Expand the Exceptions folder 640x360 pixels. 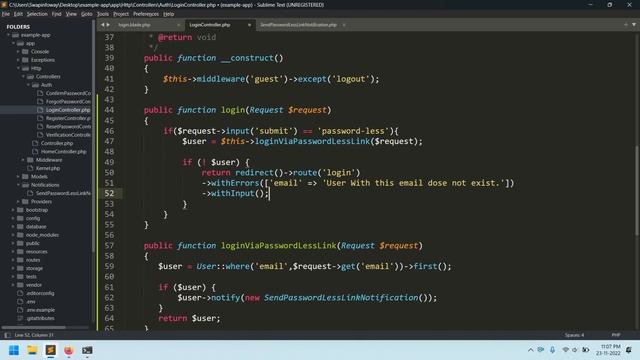click(18, 60)
